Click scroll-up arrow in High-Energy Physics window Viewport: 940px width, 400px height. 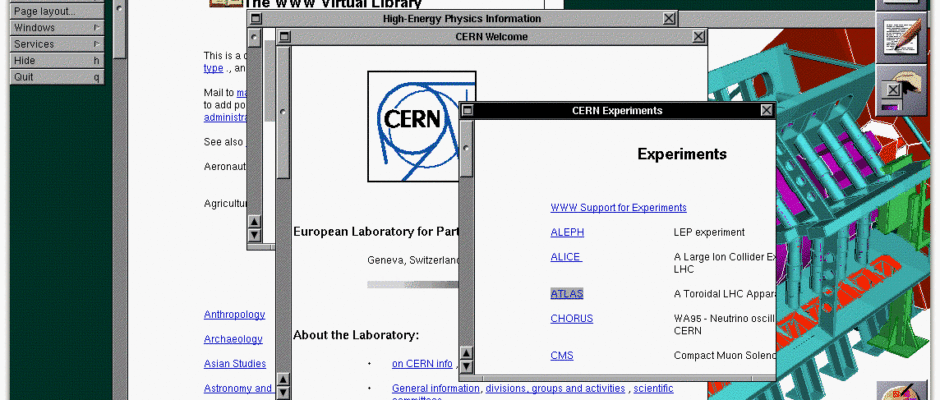[254, 221]
